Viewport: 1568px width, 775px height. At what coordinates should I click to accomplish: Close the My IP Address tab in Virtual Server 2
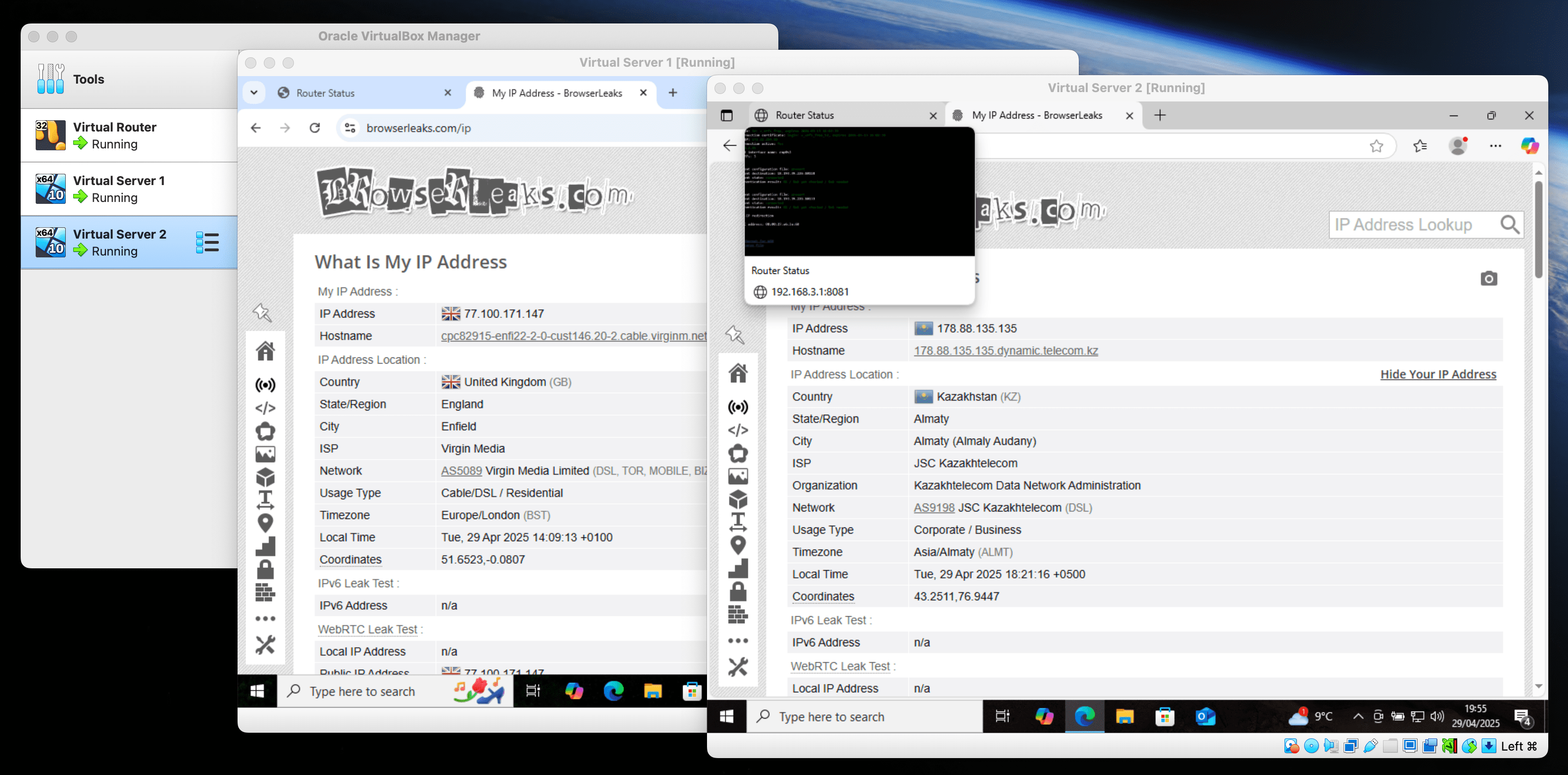coord(1130,115)
